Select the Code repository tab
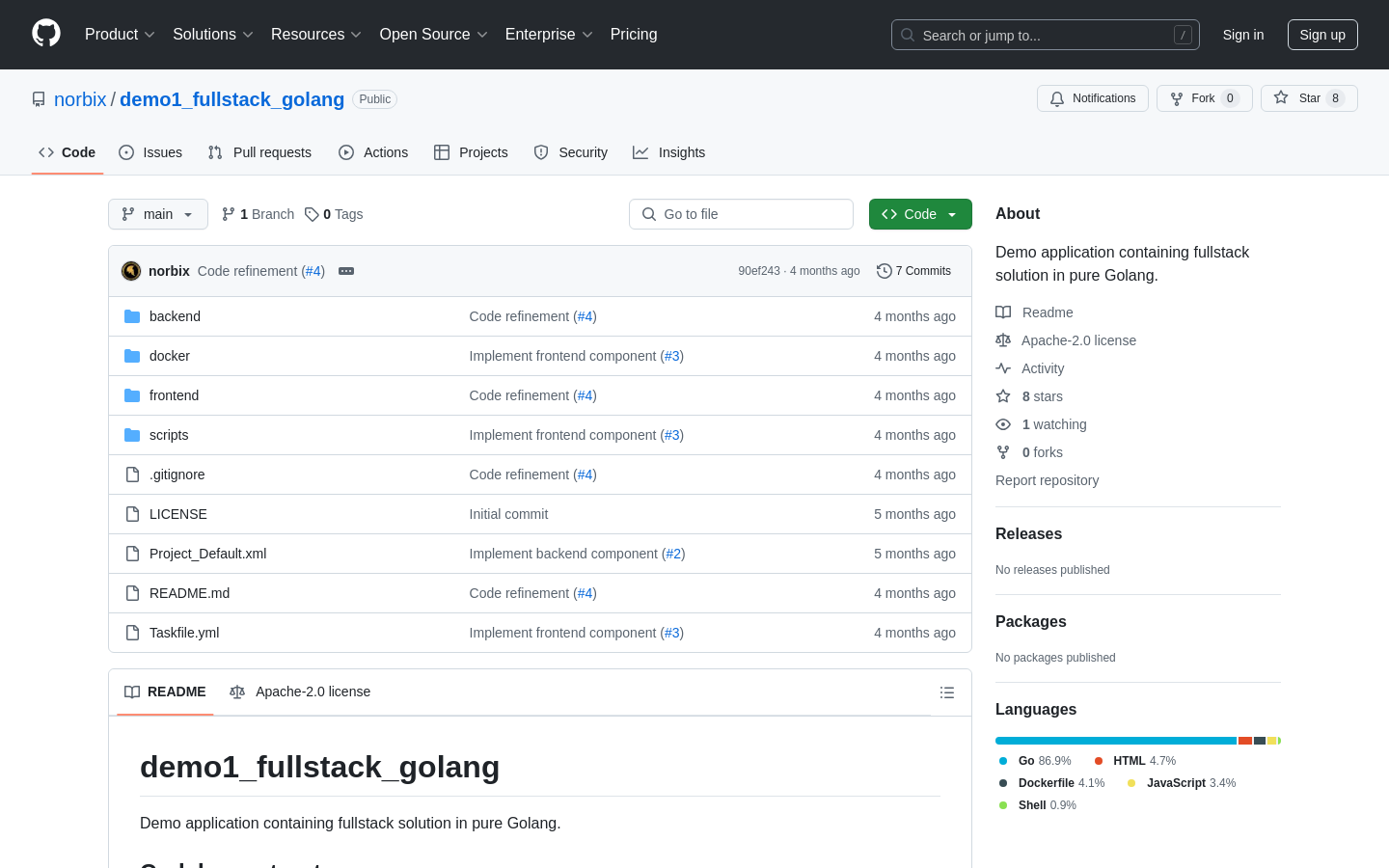Screen dimensions: 1389x868 (68, 152)
